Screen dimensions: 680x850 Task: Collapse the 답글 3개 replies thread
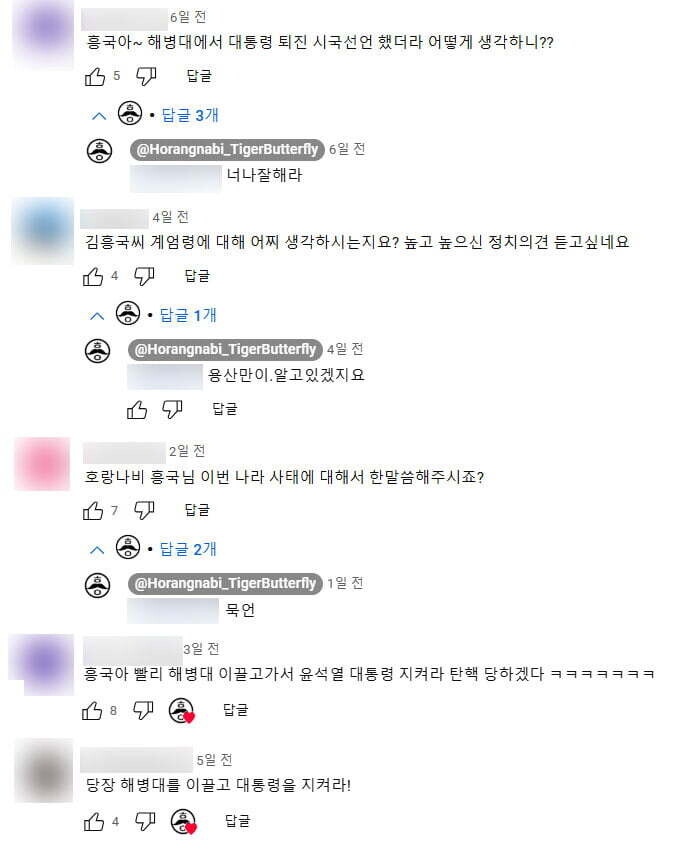pos(154,115)
